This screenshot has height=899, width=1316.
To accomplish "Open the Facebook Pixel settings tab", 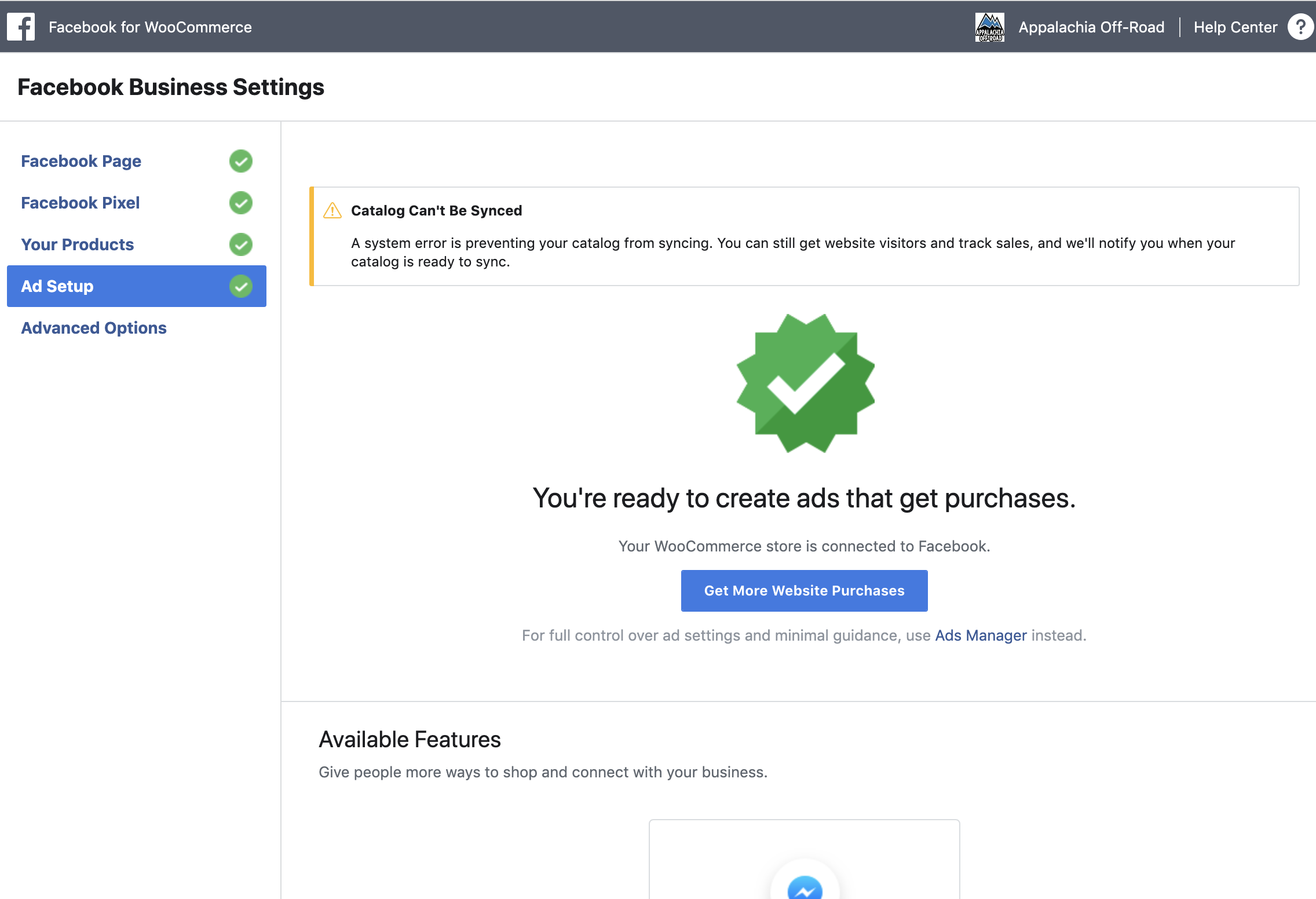I will click(137, 203).
